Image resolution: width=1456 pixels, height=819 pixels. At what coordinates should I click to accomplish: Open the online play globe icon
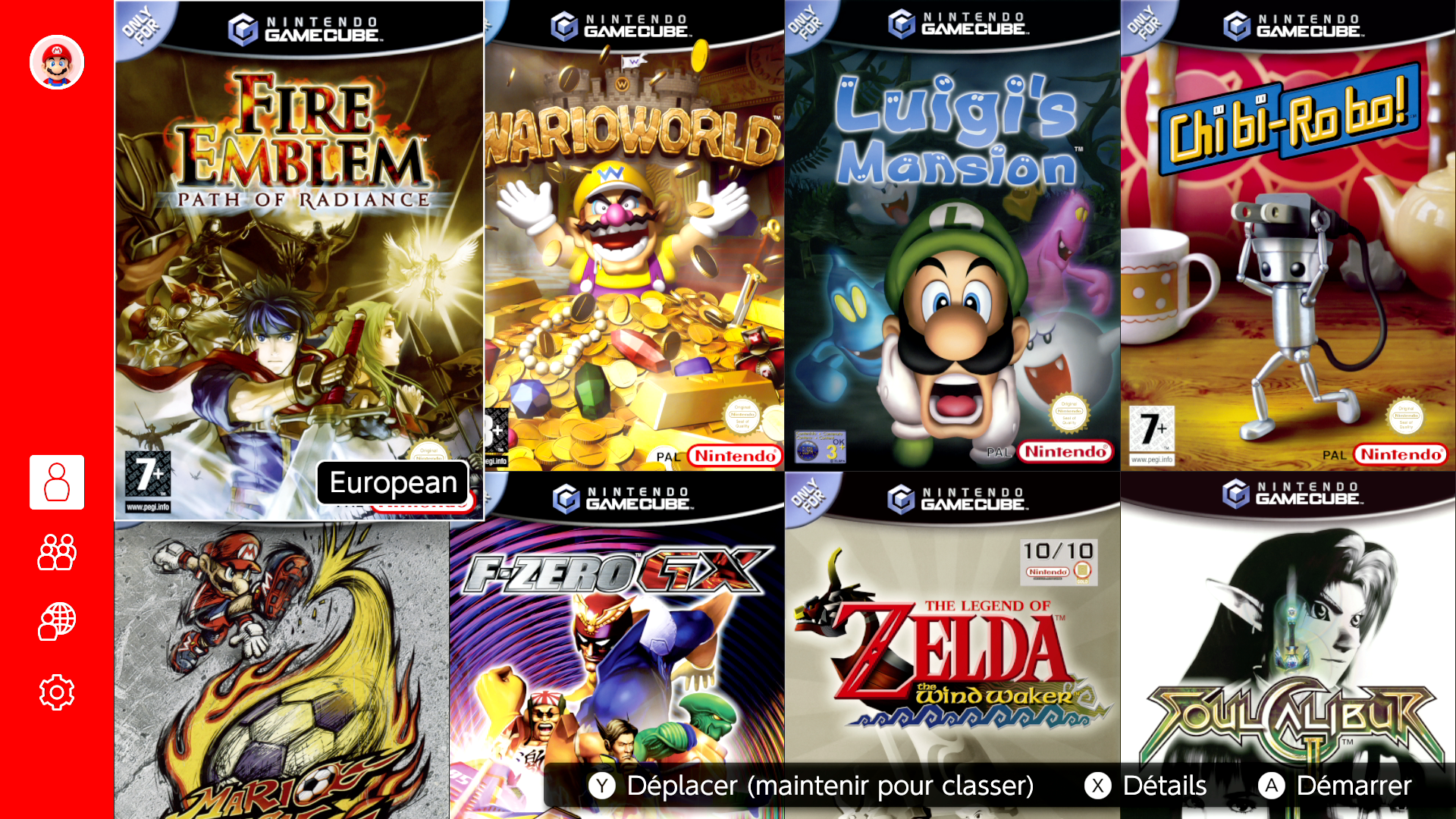[x=57, y=622]
